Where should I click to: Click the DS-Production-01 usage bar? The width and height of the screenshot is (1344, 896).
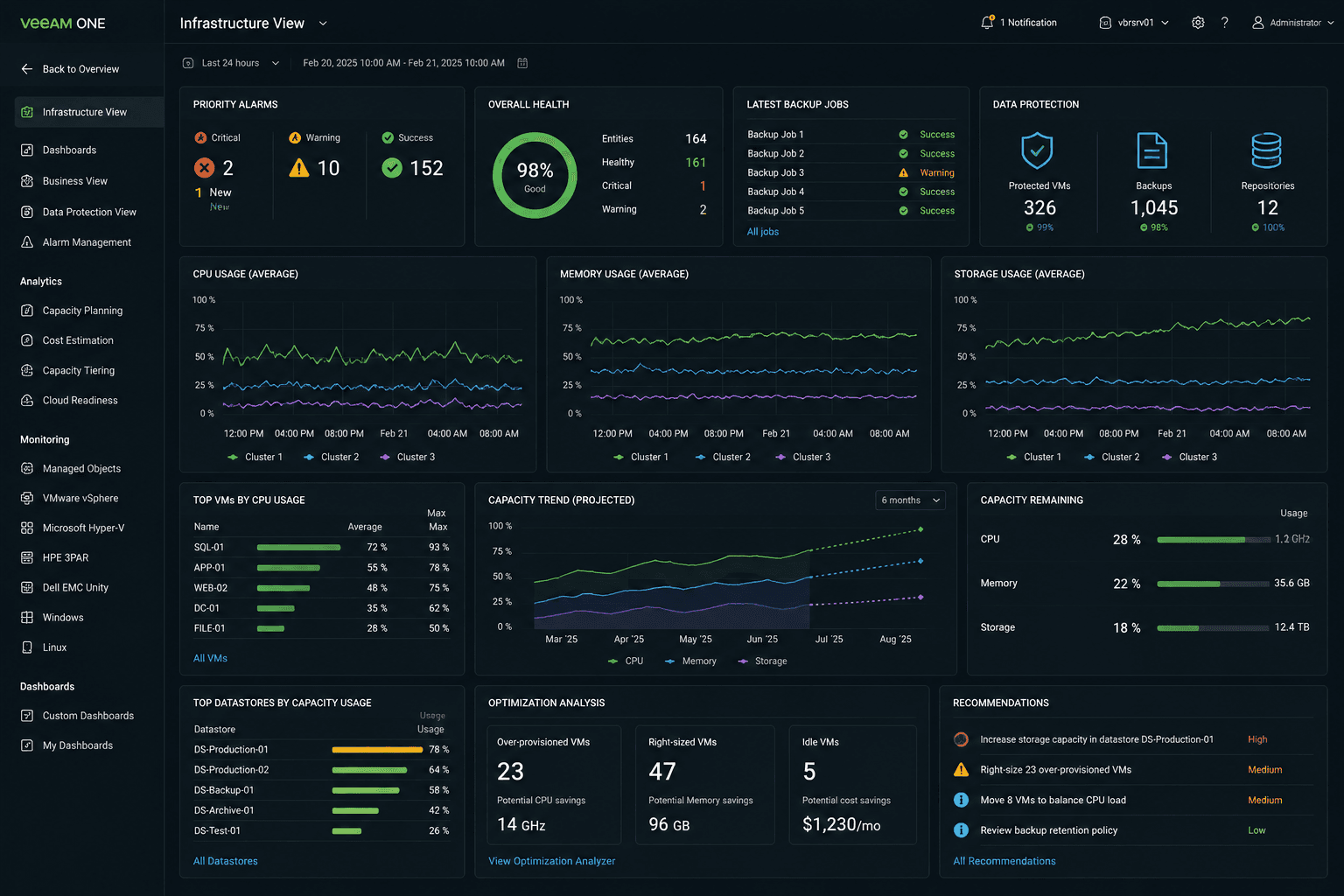click(377, 750)
